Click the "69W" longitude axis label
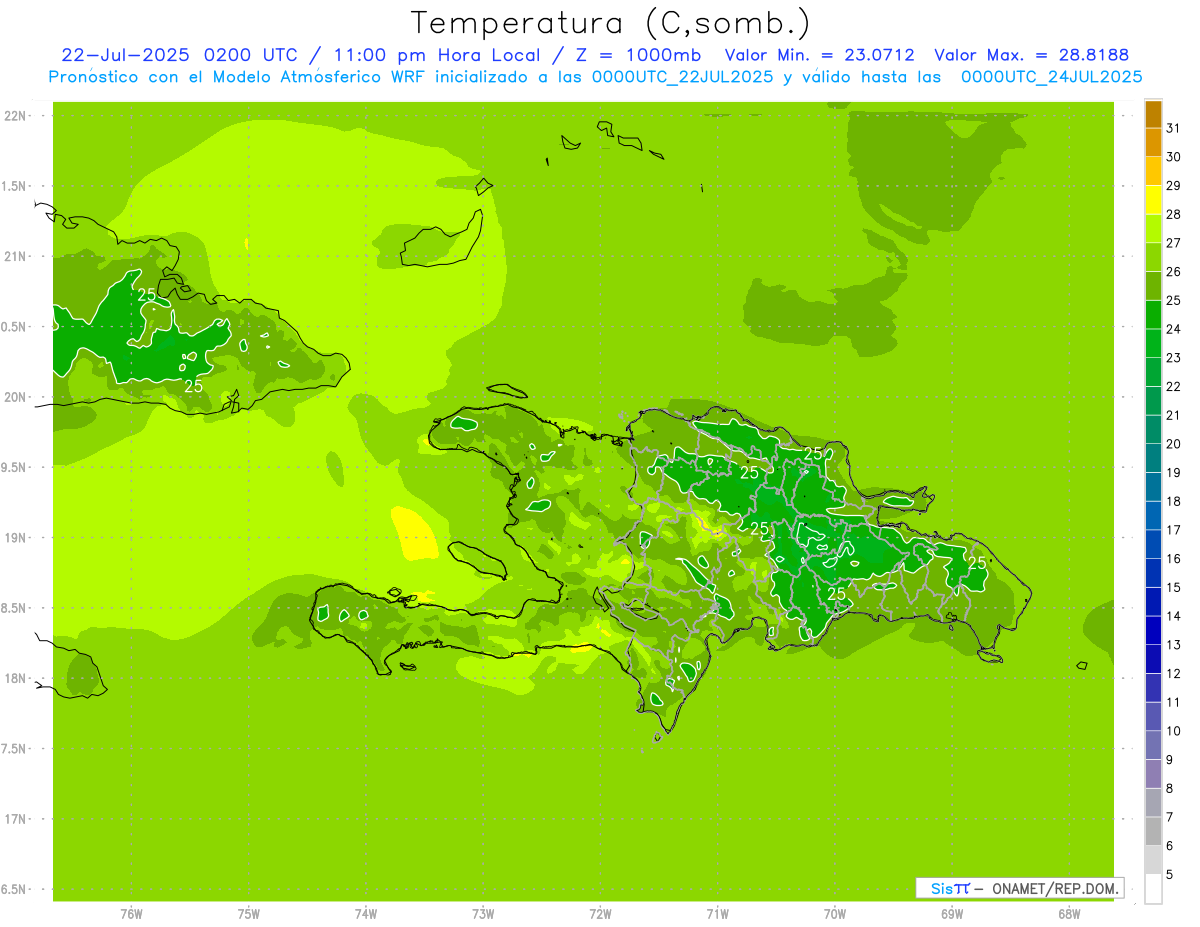The image size is (1200, 927). tap(952, 913)
